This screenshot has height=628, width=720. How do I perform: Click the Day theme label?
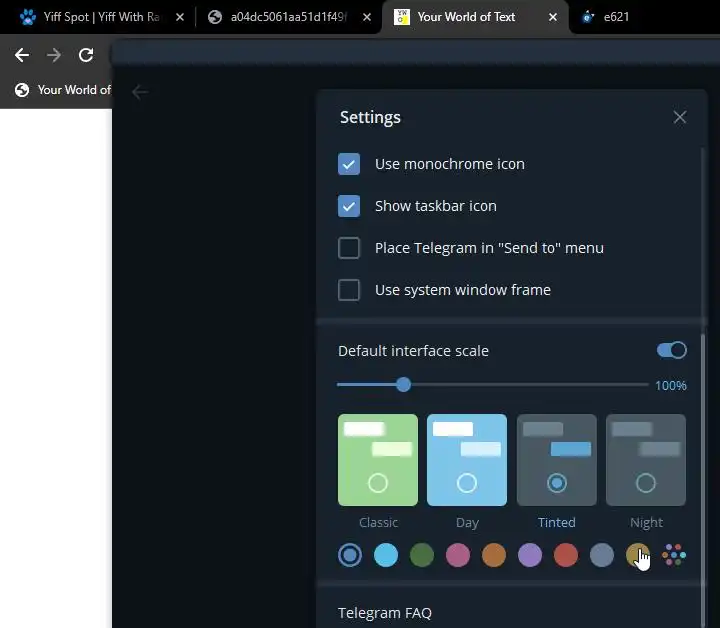(x=467, y=523)
